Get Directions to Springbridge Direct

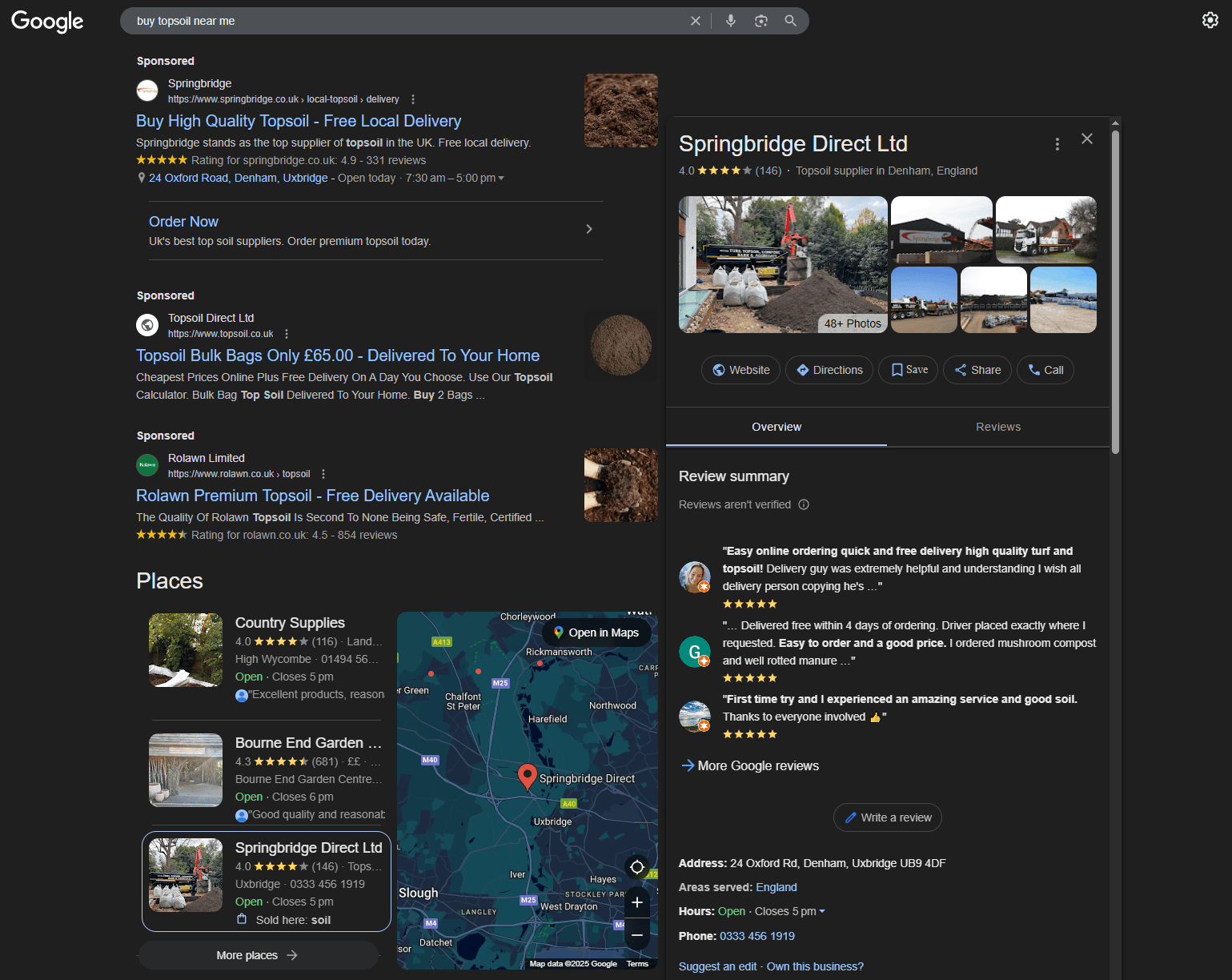829,370
